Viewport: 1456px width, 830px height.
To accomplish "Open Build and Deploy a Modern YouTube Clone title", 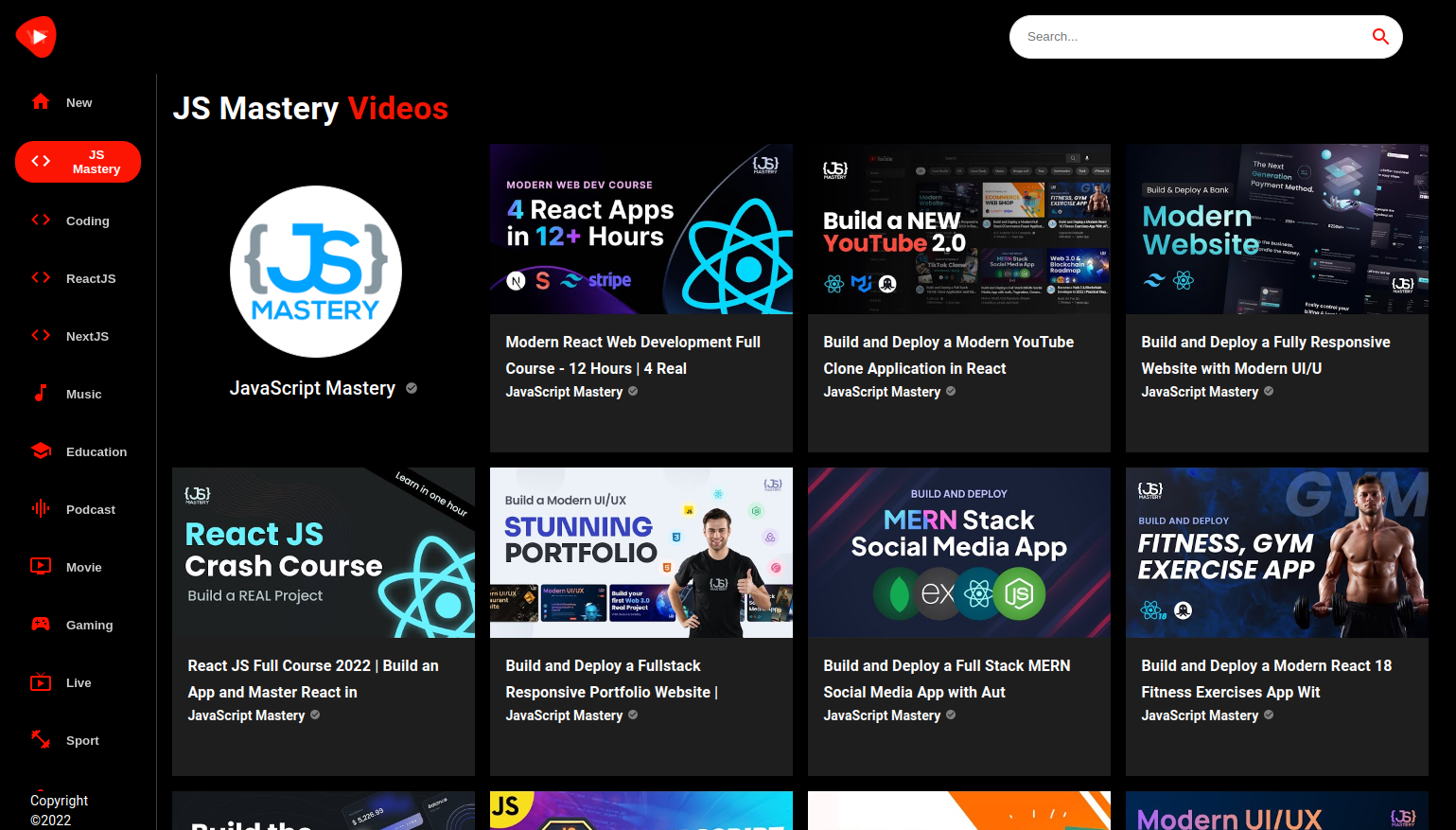I will pyautogui.click(x=949, y=355).
